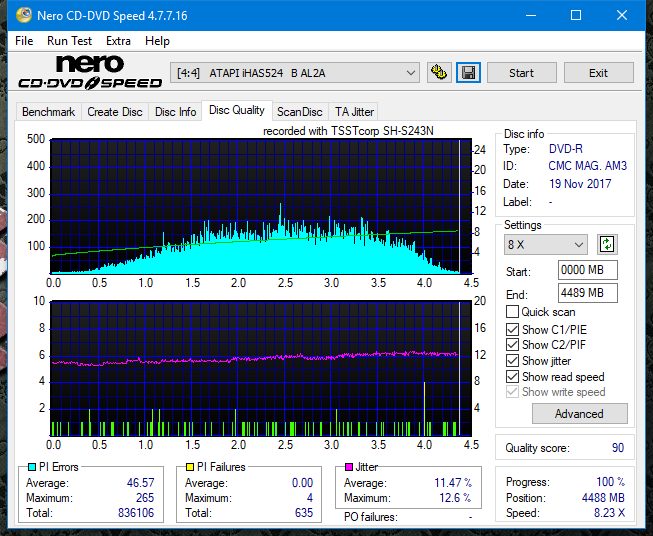Click PI Errors maximum 265
The image size is (653, 536).
[145, 498]
